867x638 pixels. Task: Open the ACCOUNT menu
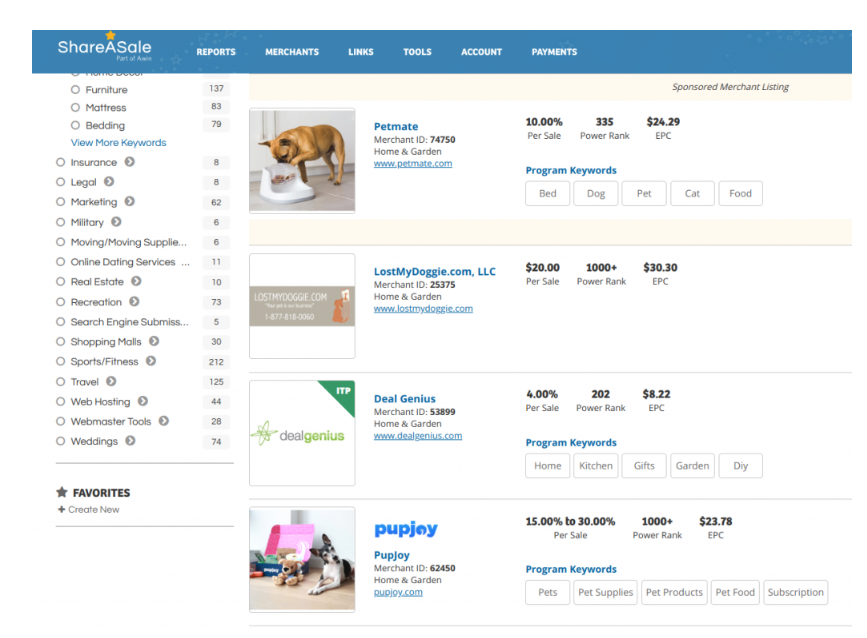482,52
